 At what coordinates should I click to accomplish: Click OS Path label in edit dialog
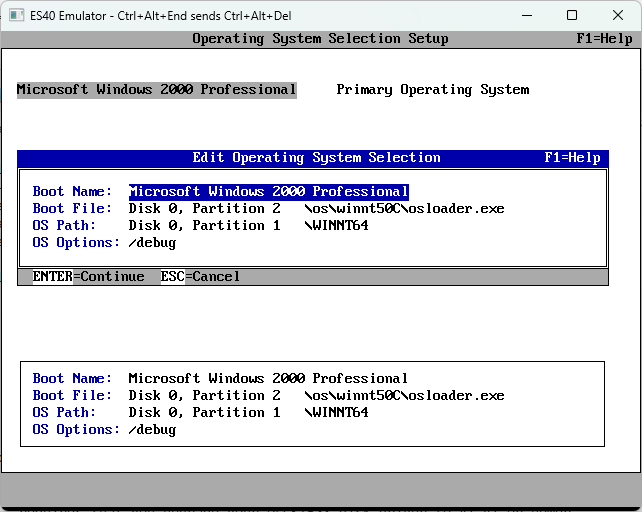(x=64, y=225)
